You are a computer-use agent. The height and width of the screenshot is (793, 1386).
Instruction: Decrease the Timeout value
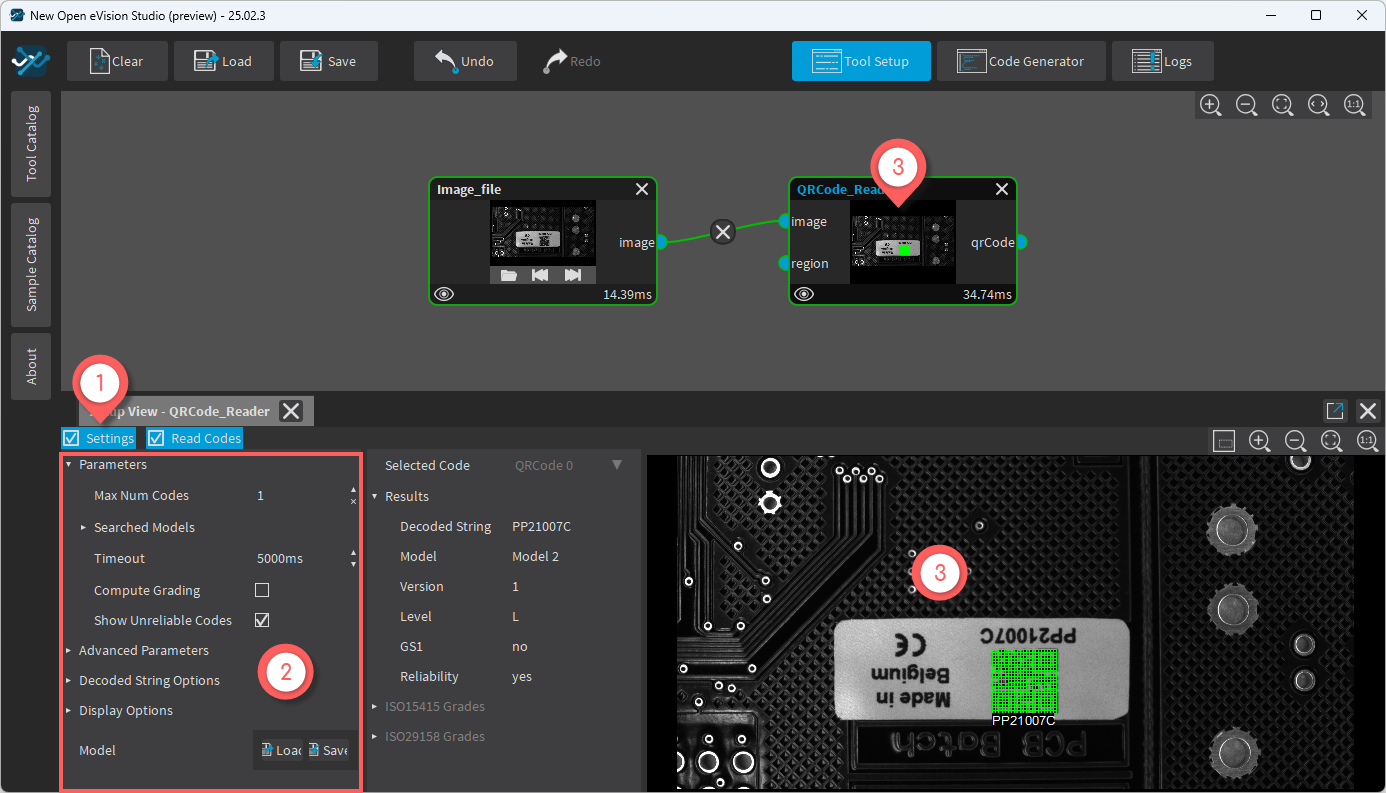[x=353, y=564]
